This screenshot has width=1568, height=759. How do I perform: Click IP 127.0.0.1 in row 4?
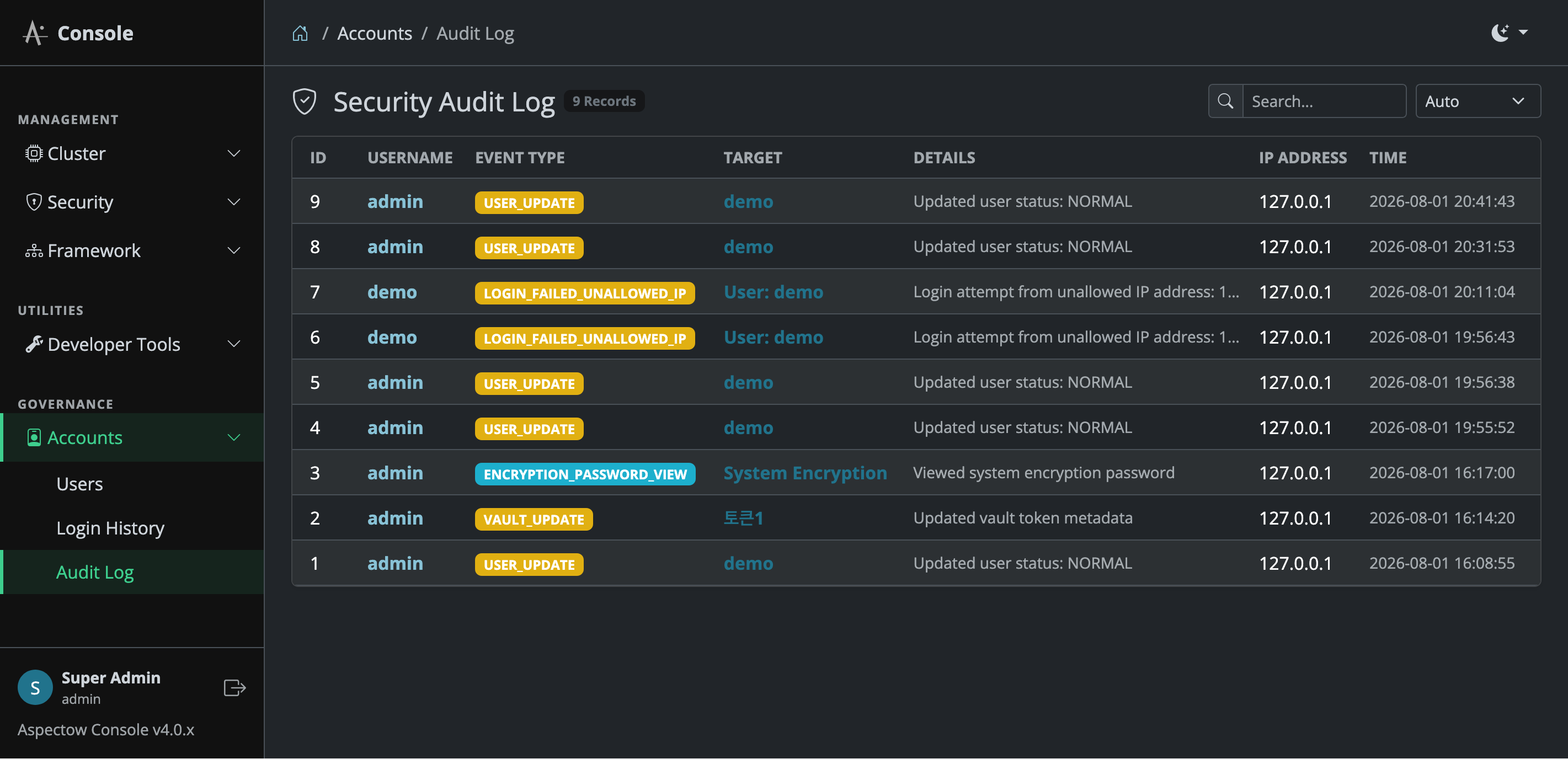pyautogui.click(x=1295, y=428)
